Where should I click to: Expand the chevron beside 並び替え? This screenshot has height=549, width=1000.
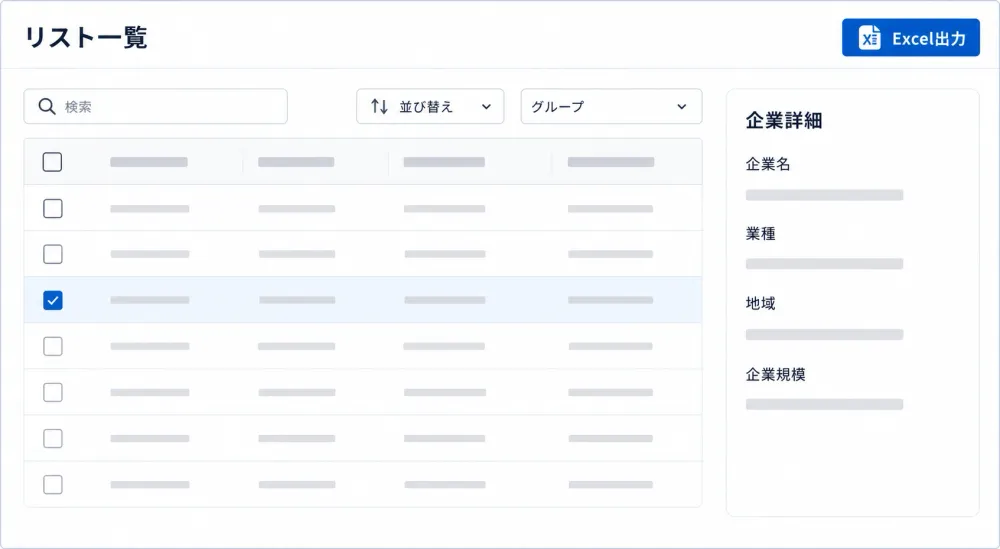pyautogui.click(x=486, y=106)
